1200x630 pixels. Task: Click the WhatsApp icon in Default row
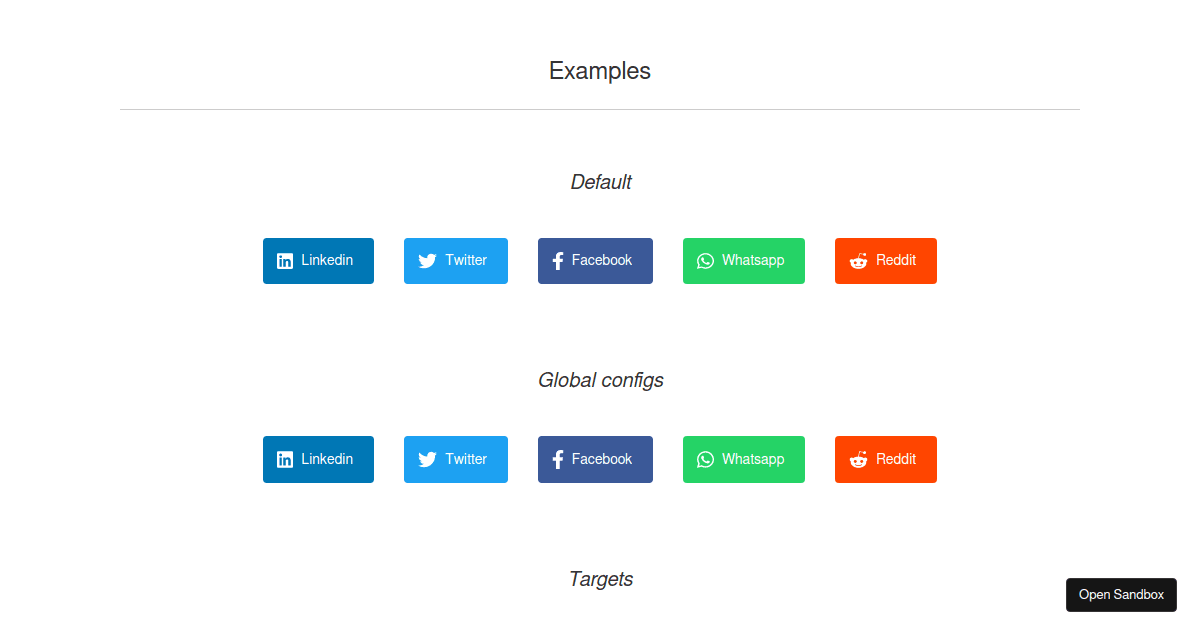705,261
